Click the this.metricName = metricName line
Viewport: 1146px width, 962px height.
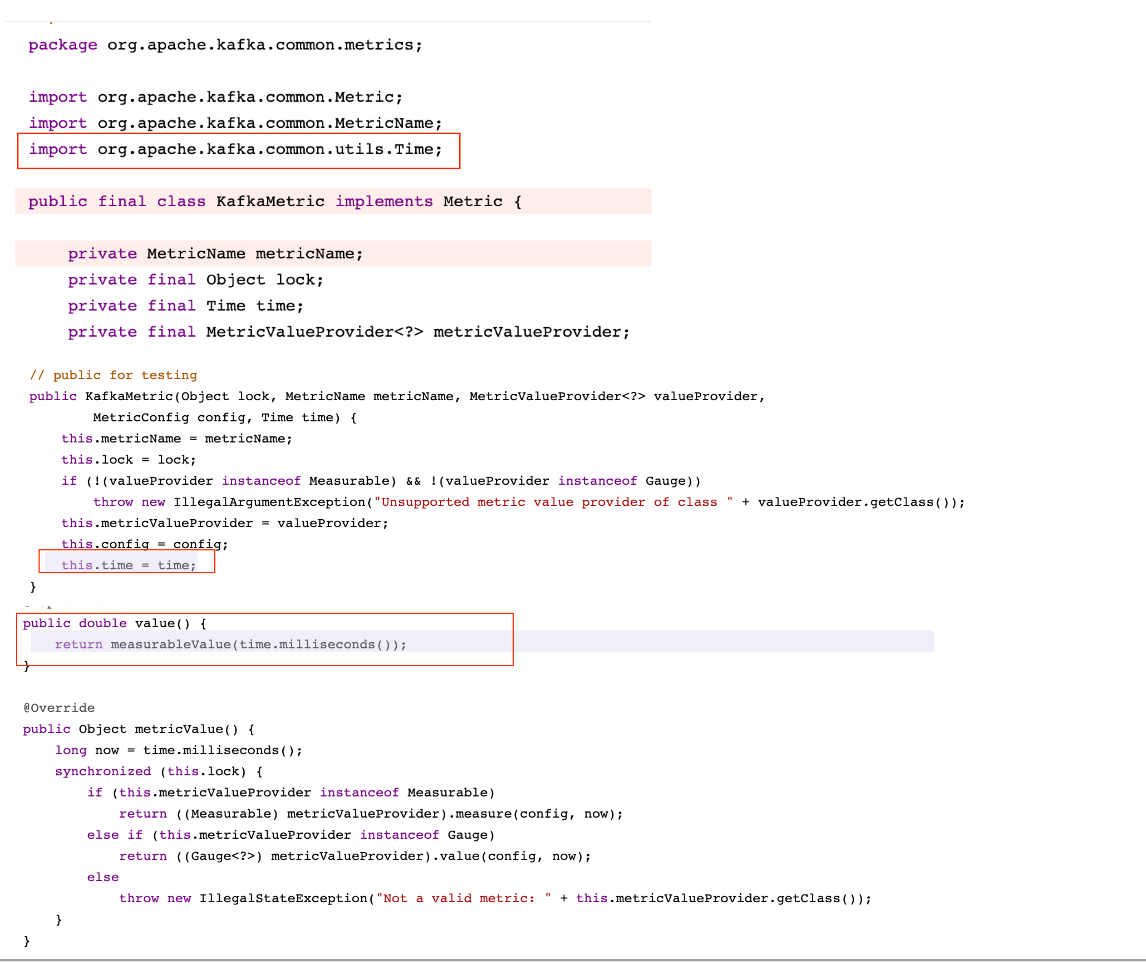[177, 439]
